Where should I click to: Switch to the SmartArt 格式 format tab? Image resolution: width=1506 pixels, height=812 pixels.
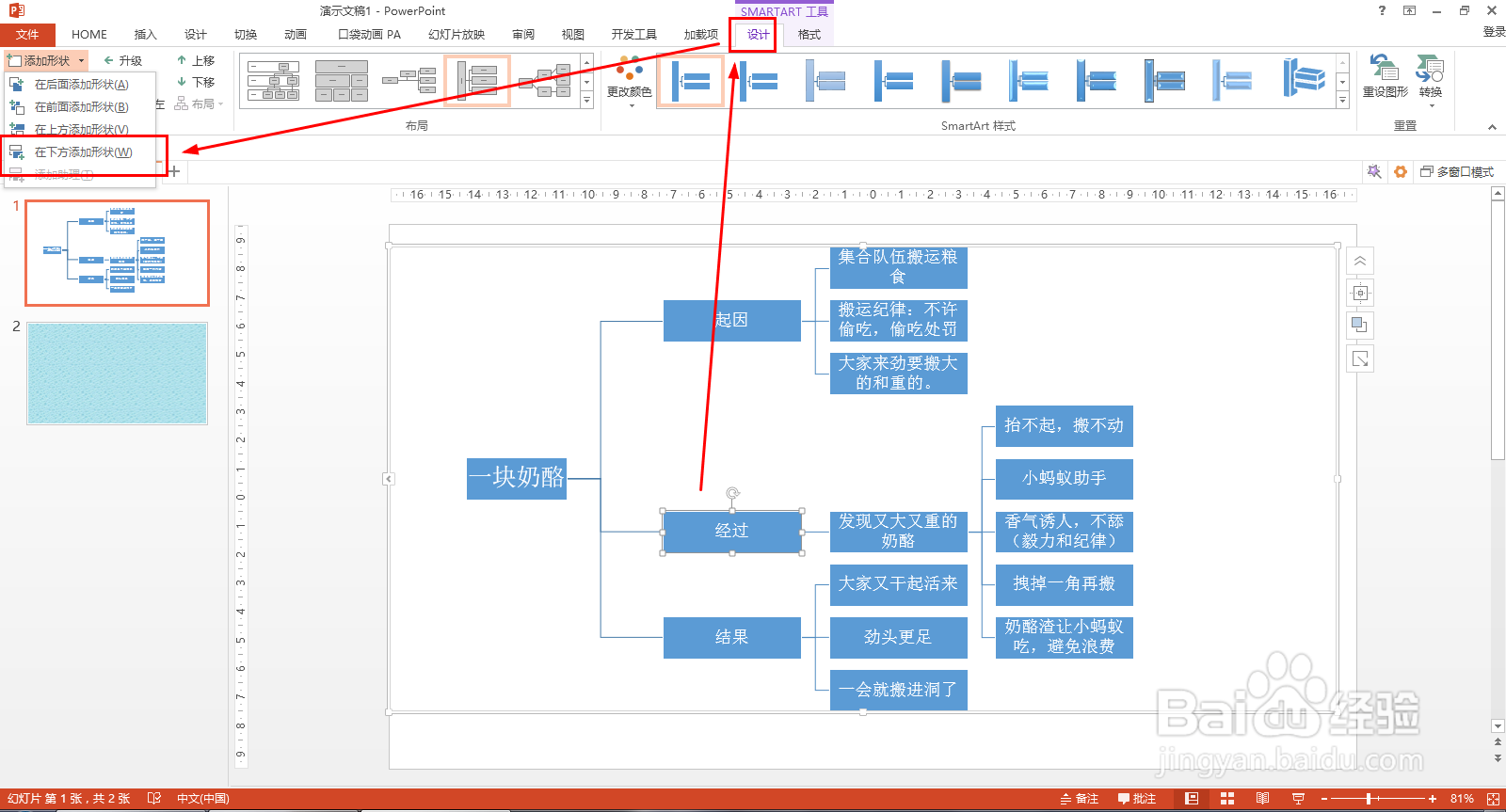809,35
